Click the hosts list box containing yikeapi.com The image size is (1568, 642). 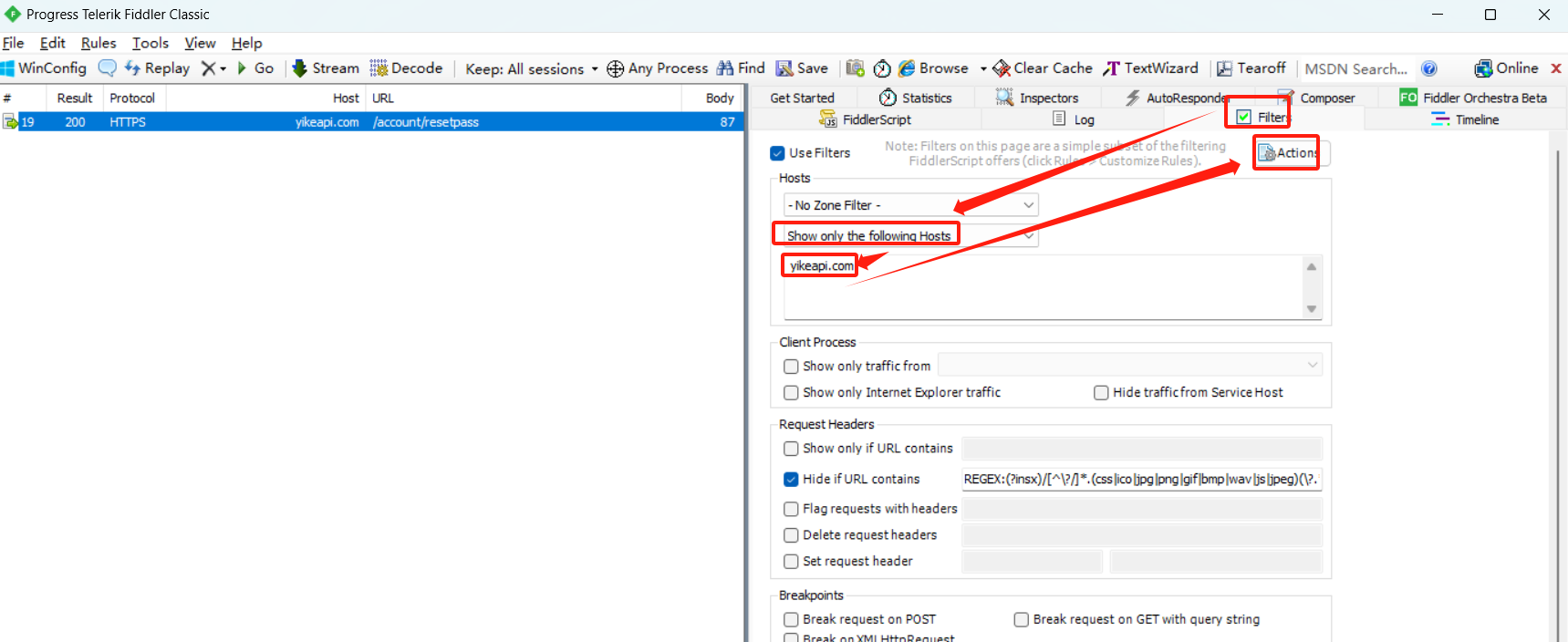click(x=1043, y=286)
